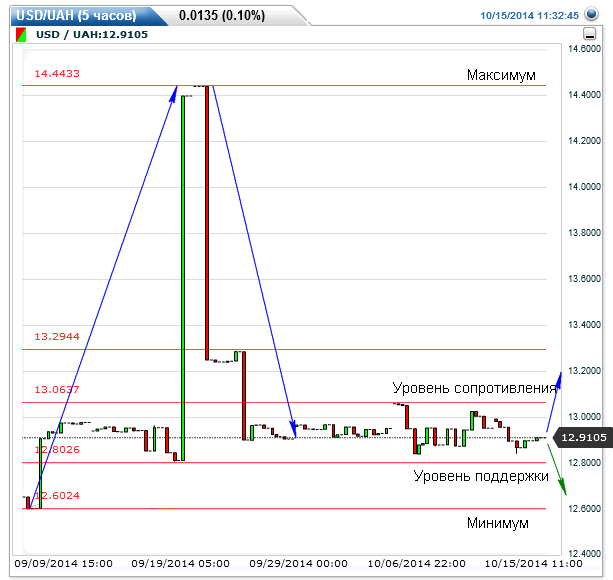Click the 13.2000 axis value
Image resolution: width=613 pixels, height=580 pixels.
tap(584, 371)
